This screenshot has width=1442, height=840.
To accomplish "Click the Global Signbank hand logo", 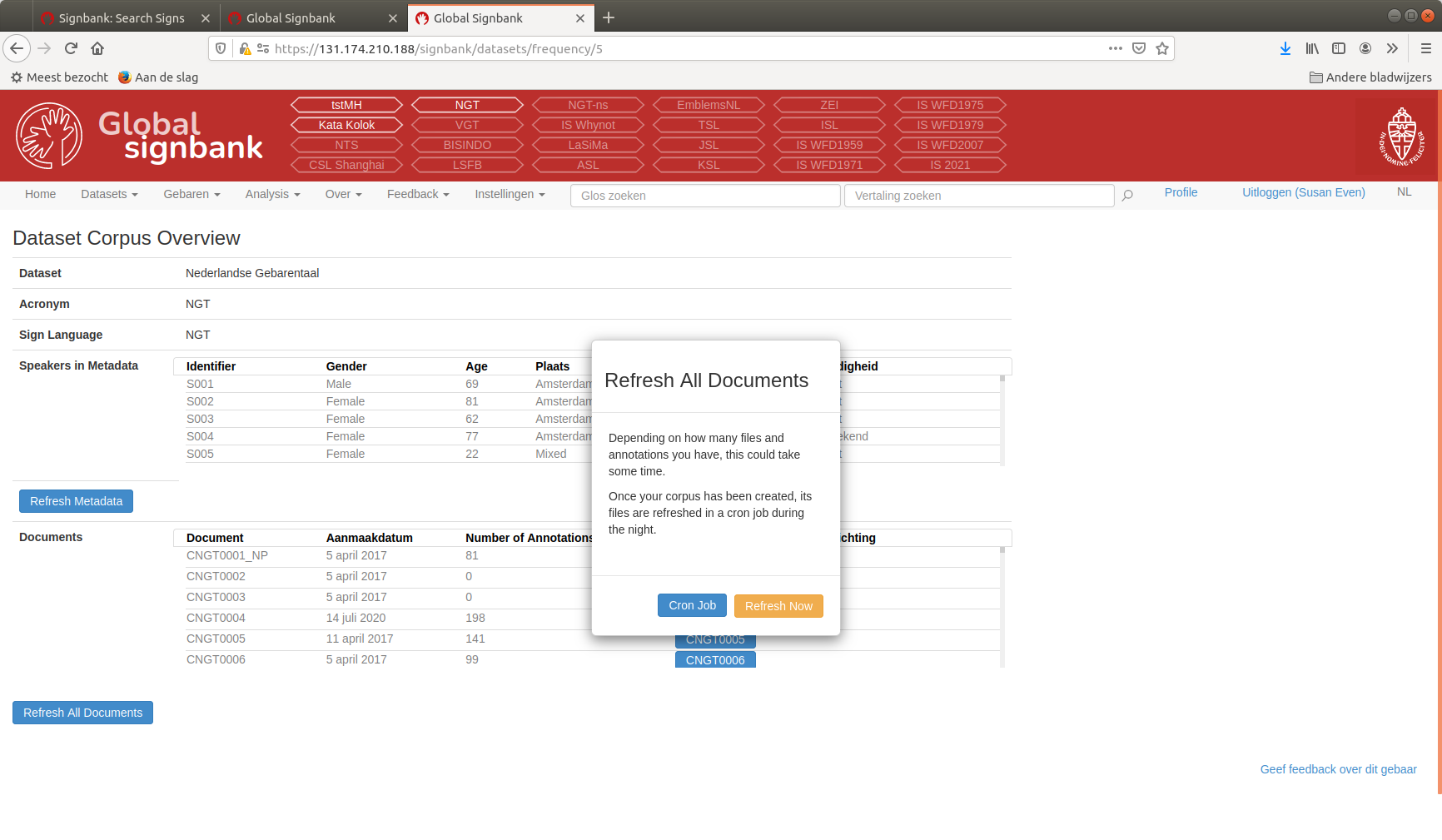I will pos(48,135).
